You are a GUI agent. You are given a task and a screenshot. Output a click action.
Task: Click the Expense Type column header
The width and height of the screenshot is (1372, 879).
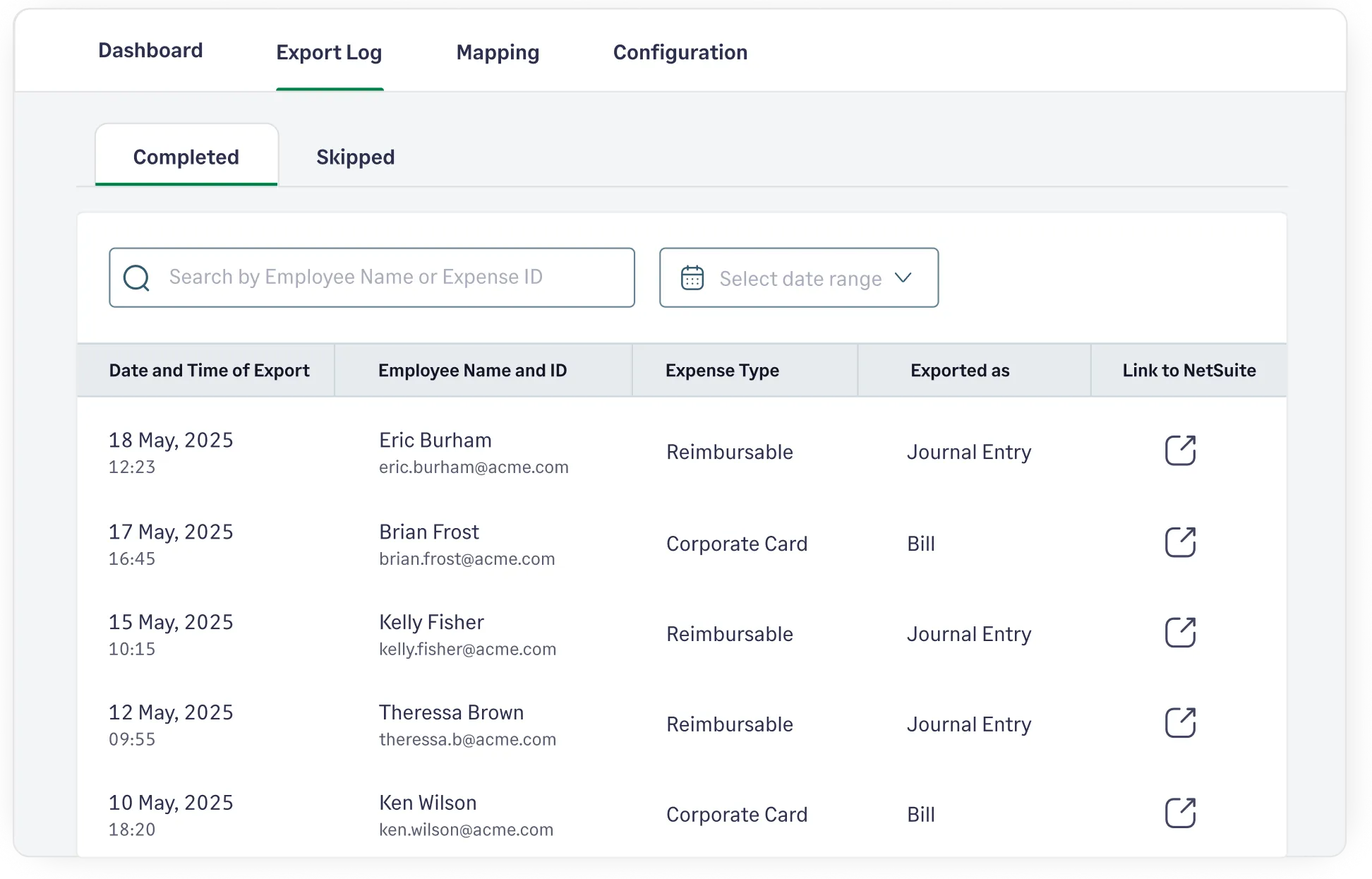tap(723, 370)
